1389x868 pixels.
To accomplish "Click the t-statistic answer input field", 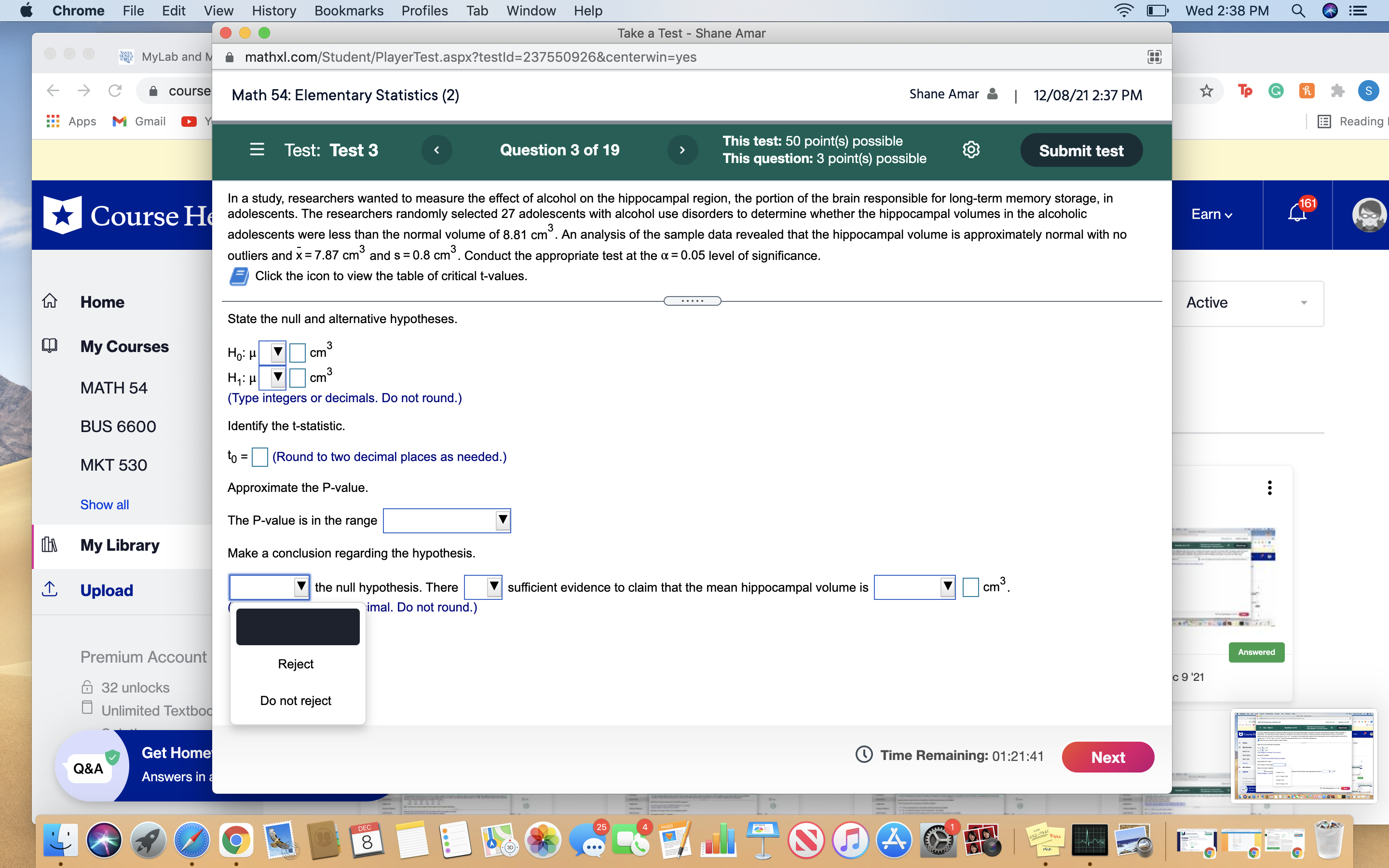I will [259, 457].
